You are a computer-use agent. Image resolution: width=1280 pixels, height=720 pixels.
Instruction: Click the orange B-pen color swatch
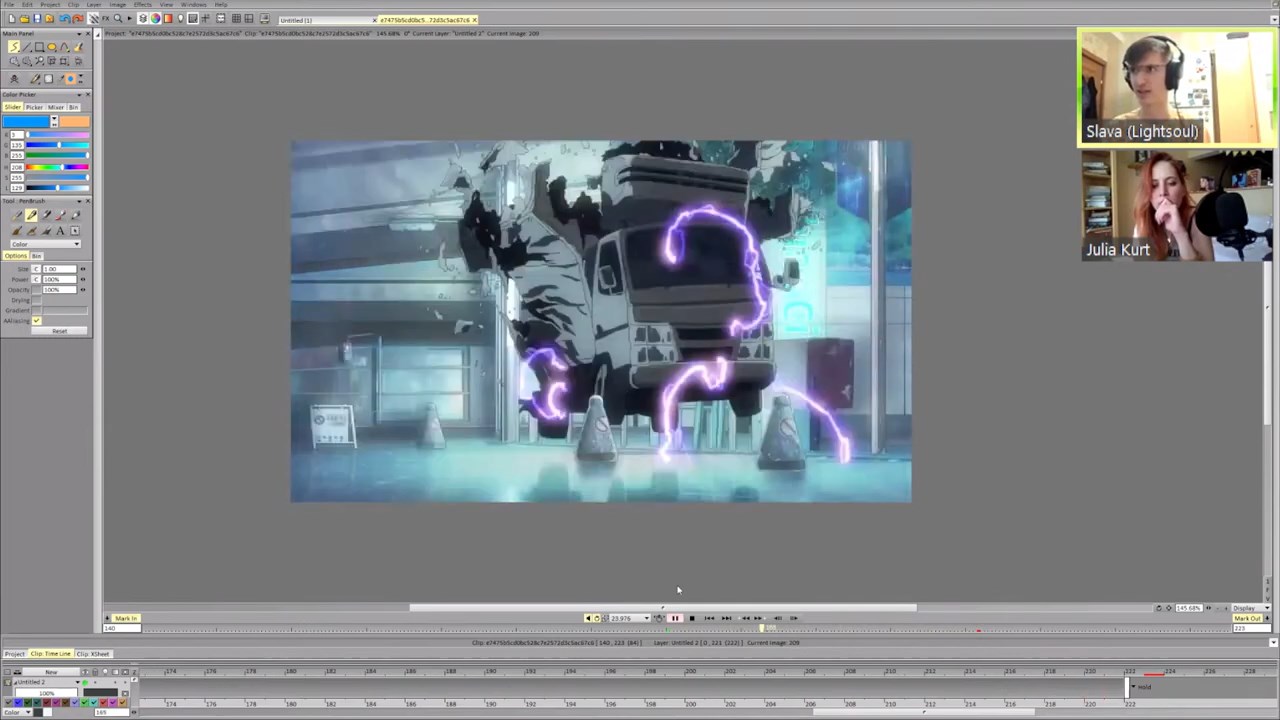[74, 122]
